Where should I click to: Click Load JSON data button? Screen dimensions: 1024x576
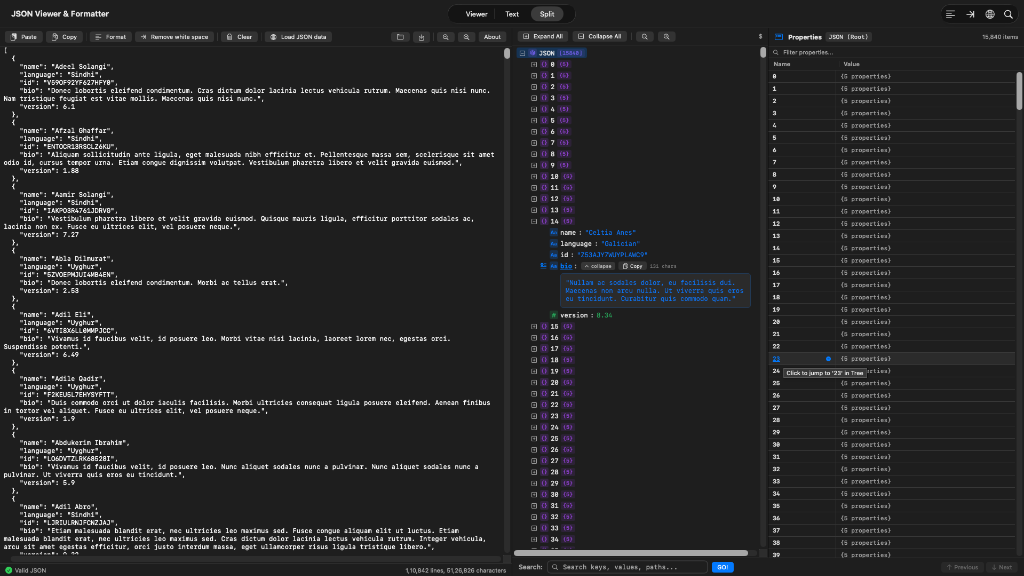[298, 37]
